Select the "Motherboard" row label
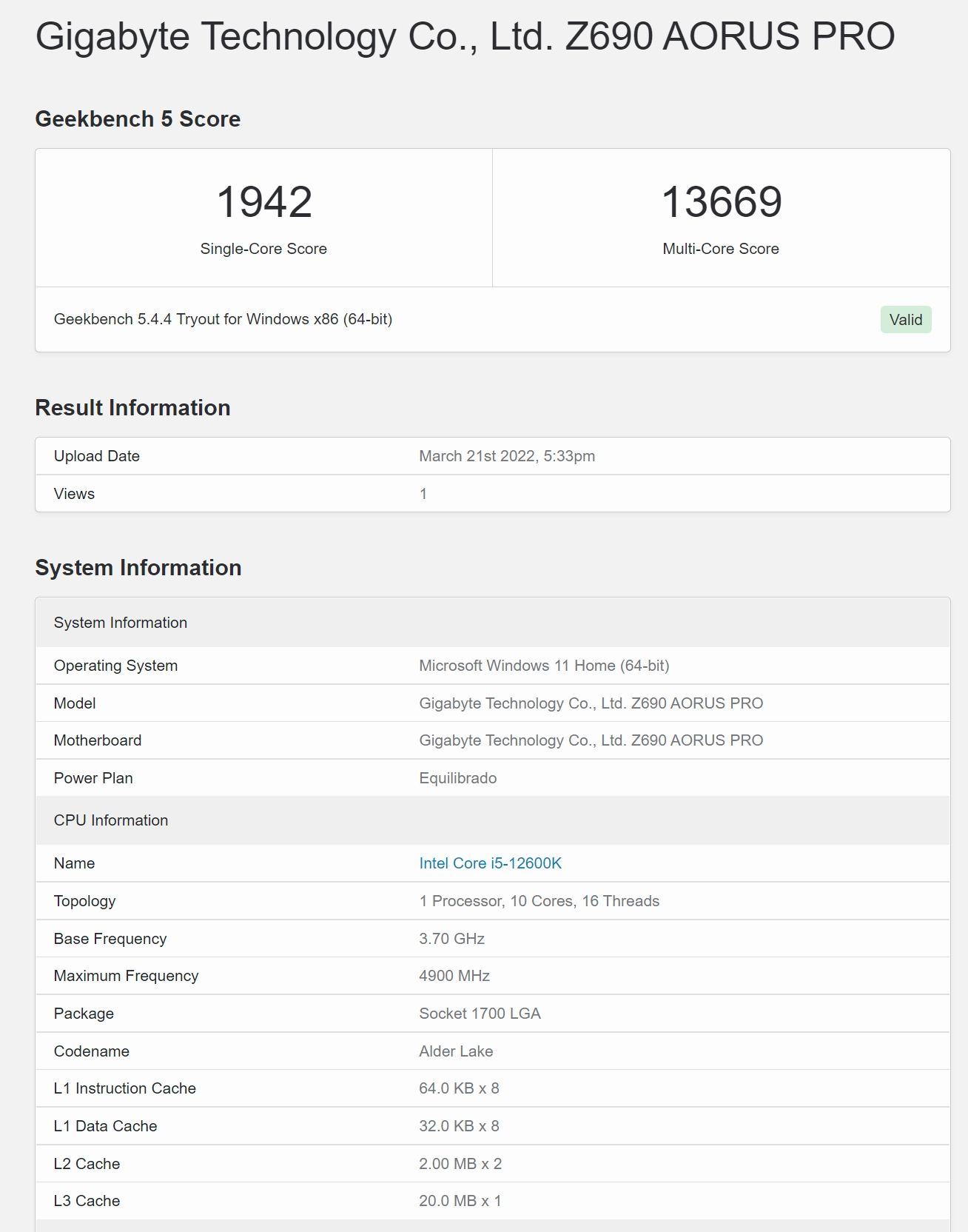Viewport: 968px width, 1232px height. 97,740
